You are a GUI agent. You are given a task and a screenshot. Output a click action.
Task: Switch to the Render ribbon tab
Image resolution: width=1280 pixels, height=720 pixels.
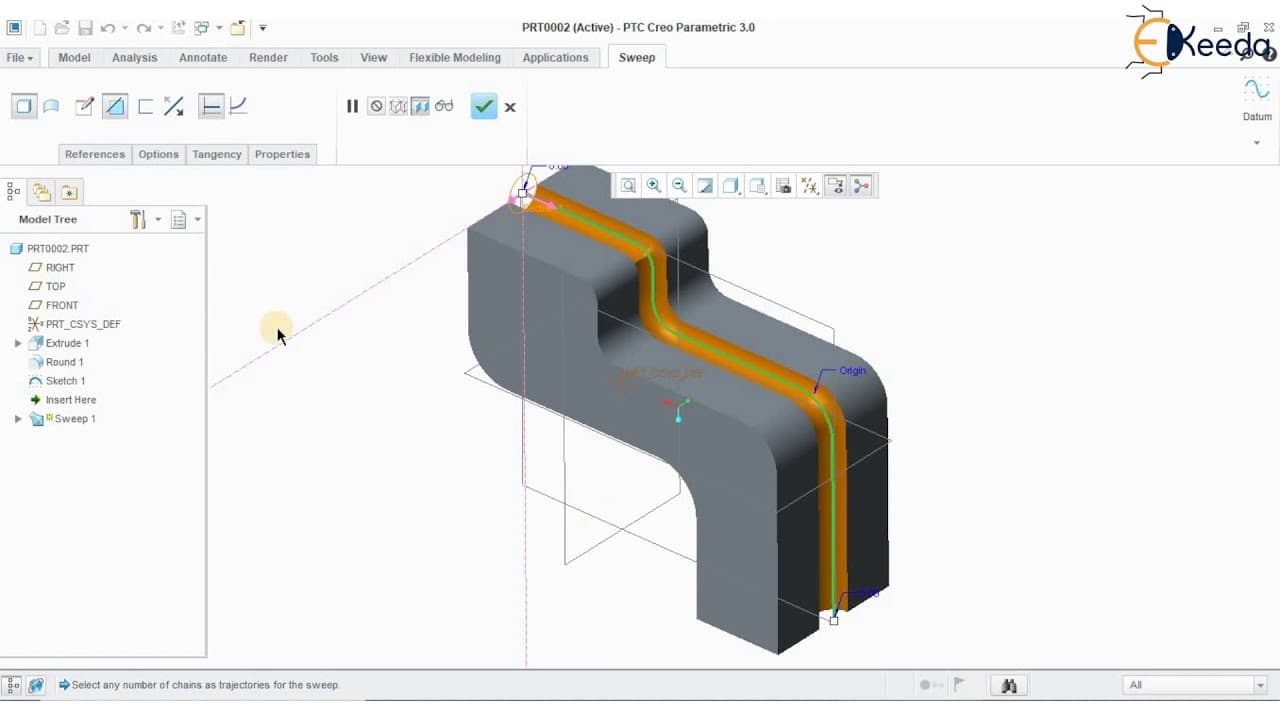point(269,58)
